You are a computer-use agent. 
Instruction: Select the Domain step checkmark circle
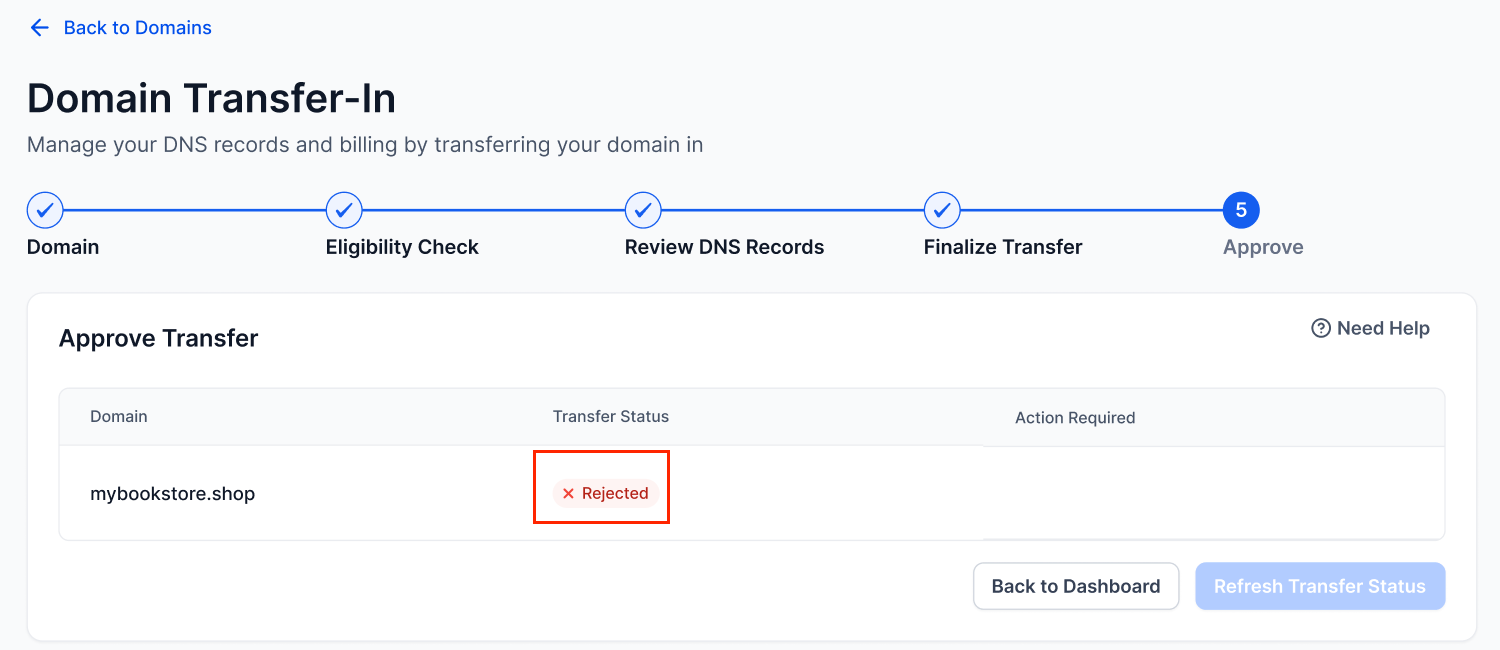(x=45, y=211)
